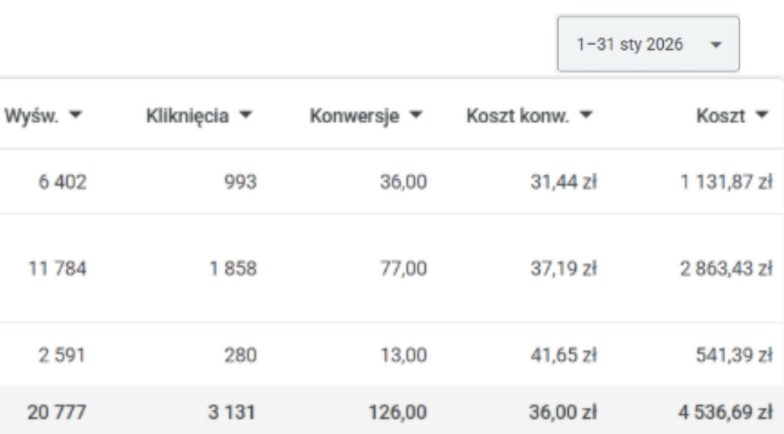Click the sort arrow next to Kliknięcia

click(x=246, y=114)
